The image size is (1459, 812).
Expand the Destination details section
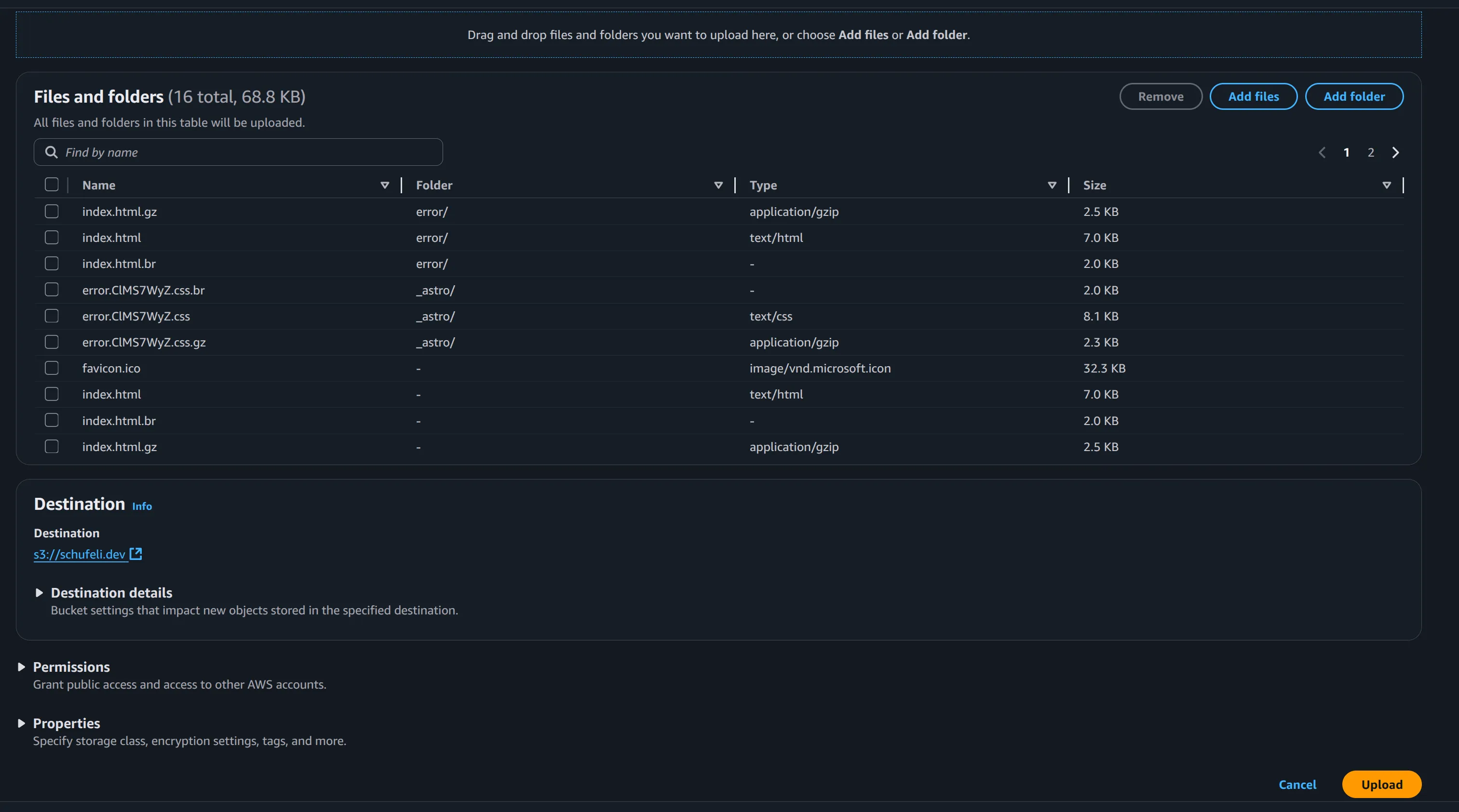tap(39, 593)
